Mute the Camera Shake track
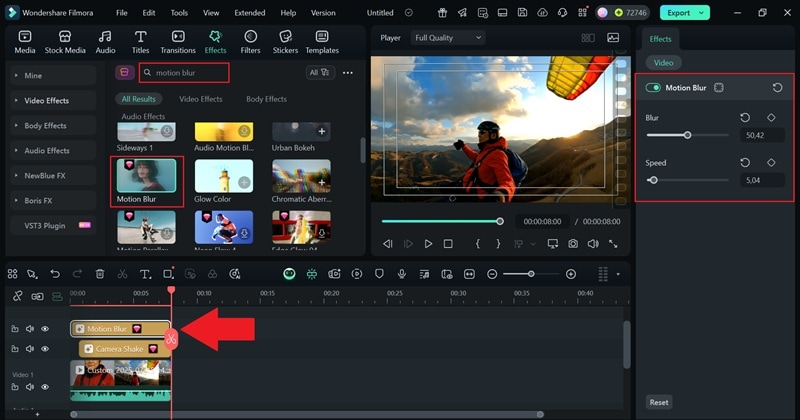Screen dimensions: 800x420 click(30, 349)
